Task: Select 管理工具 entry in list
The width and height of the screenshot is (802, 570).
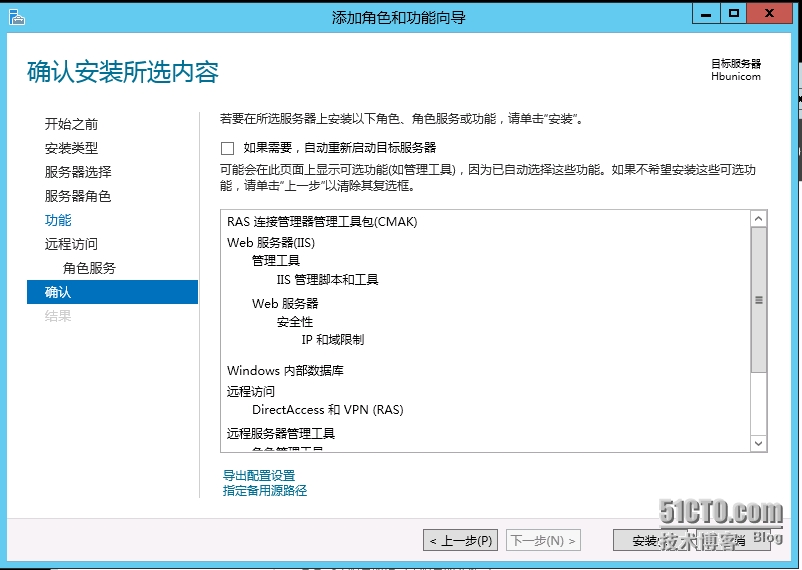Action: tap(276, 261)
